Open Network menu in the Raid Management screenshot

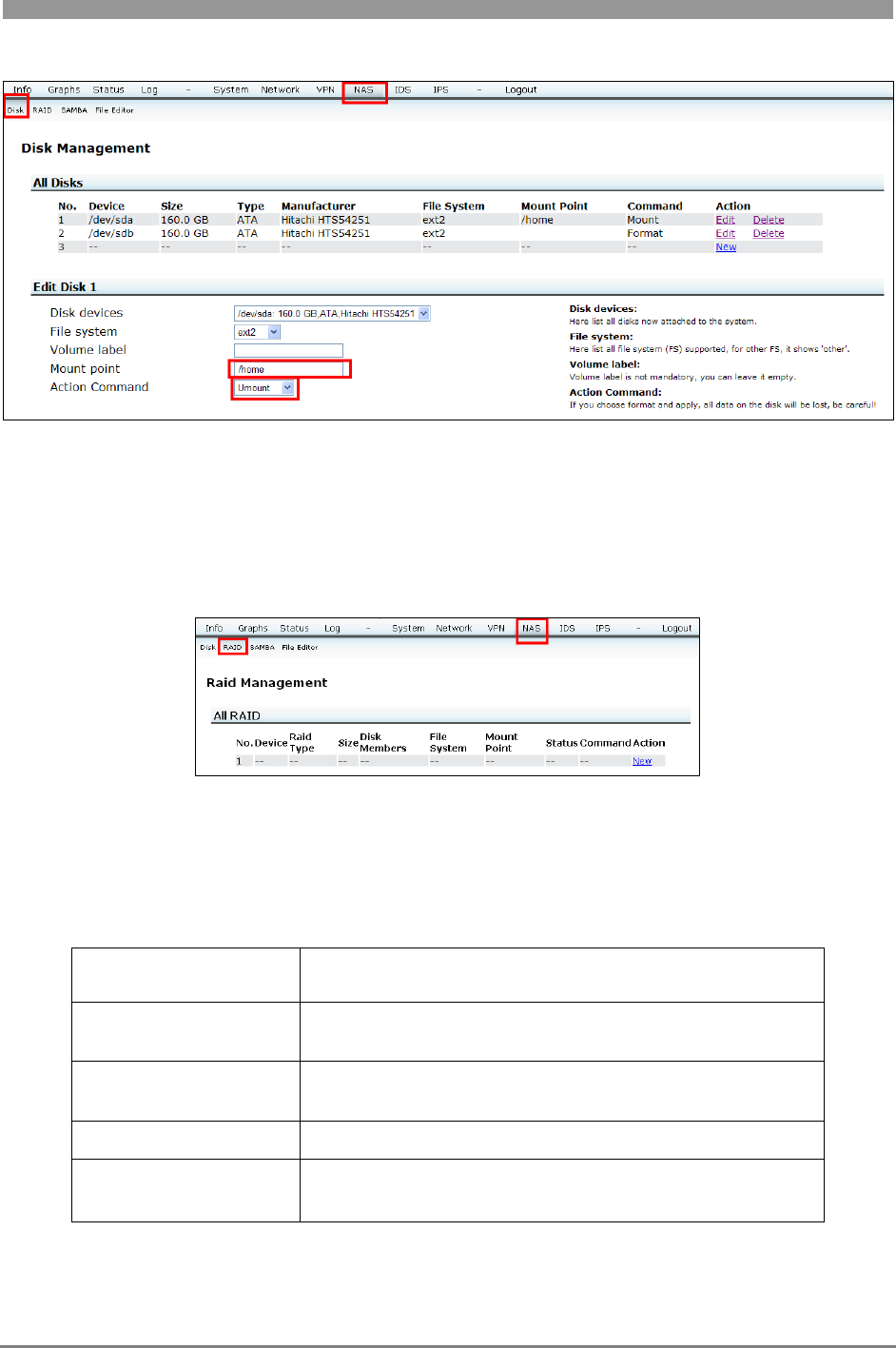454,629
